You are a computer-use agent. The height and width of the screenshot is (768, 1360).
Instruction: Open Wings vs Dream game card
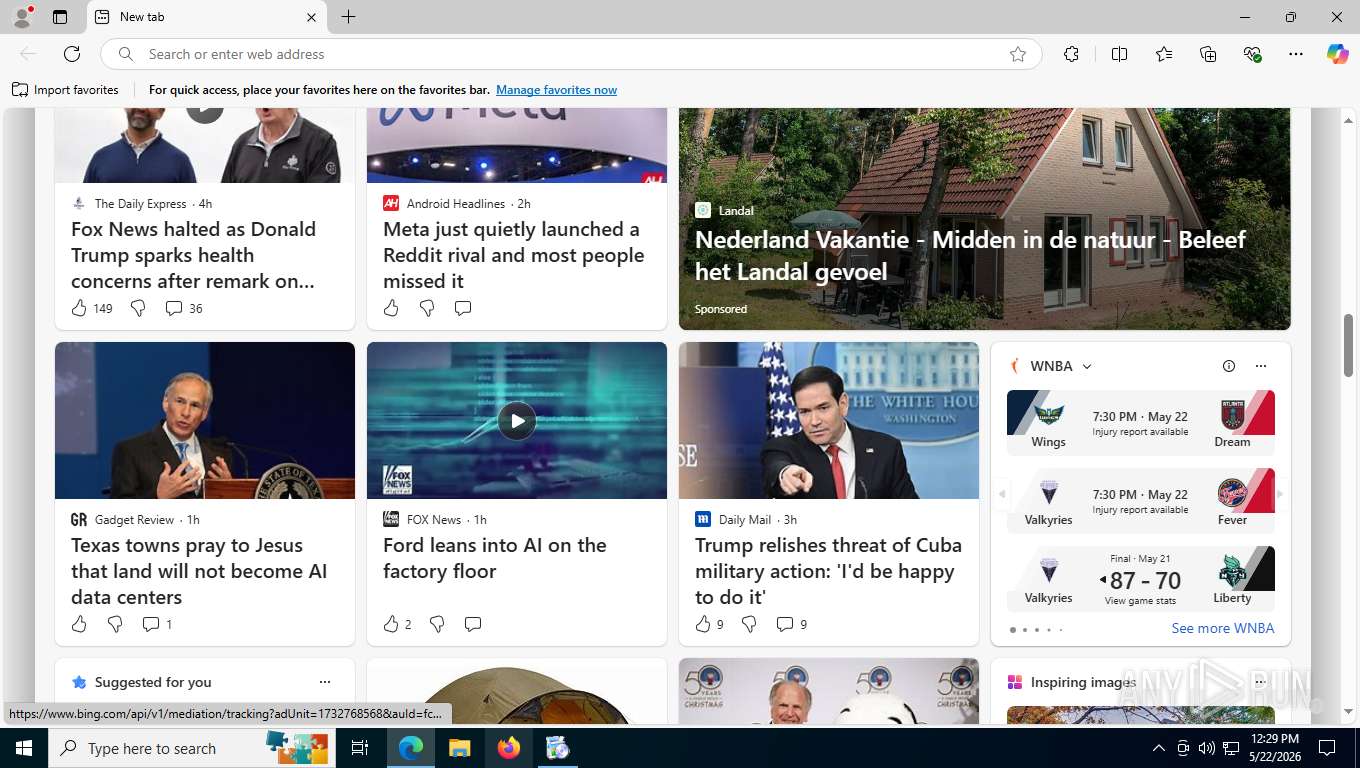click(1141, 422)
